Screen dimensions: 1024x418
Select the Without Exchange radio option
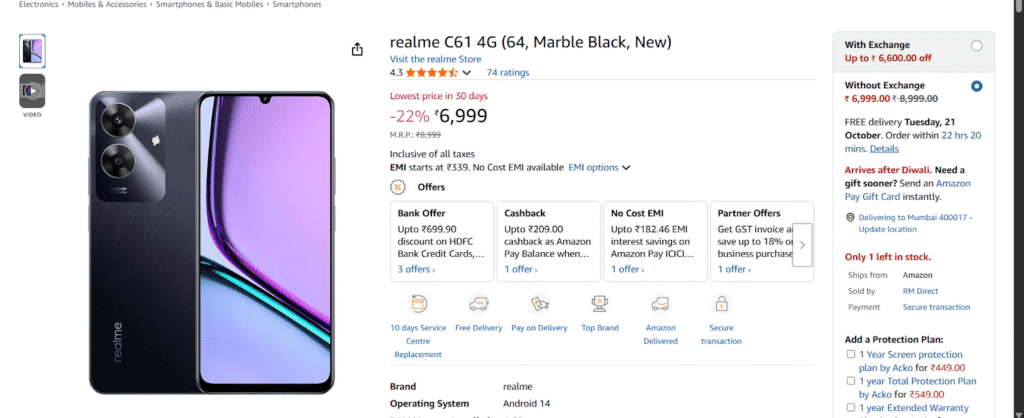(976, 86)
